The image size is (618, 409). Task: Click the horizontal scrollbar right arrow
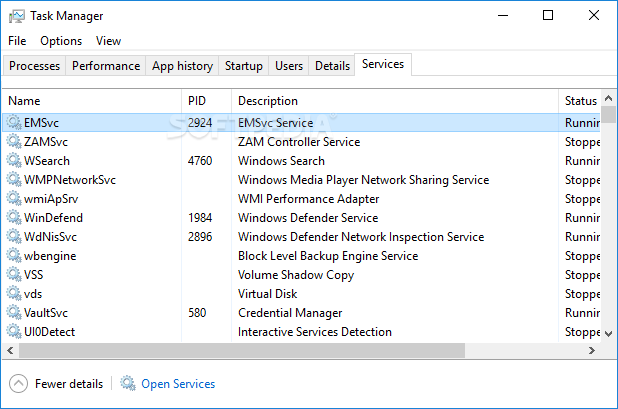(x=592, y=350)
